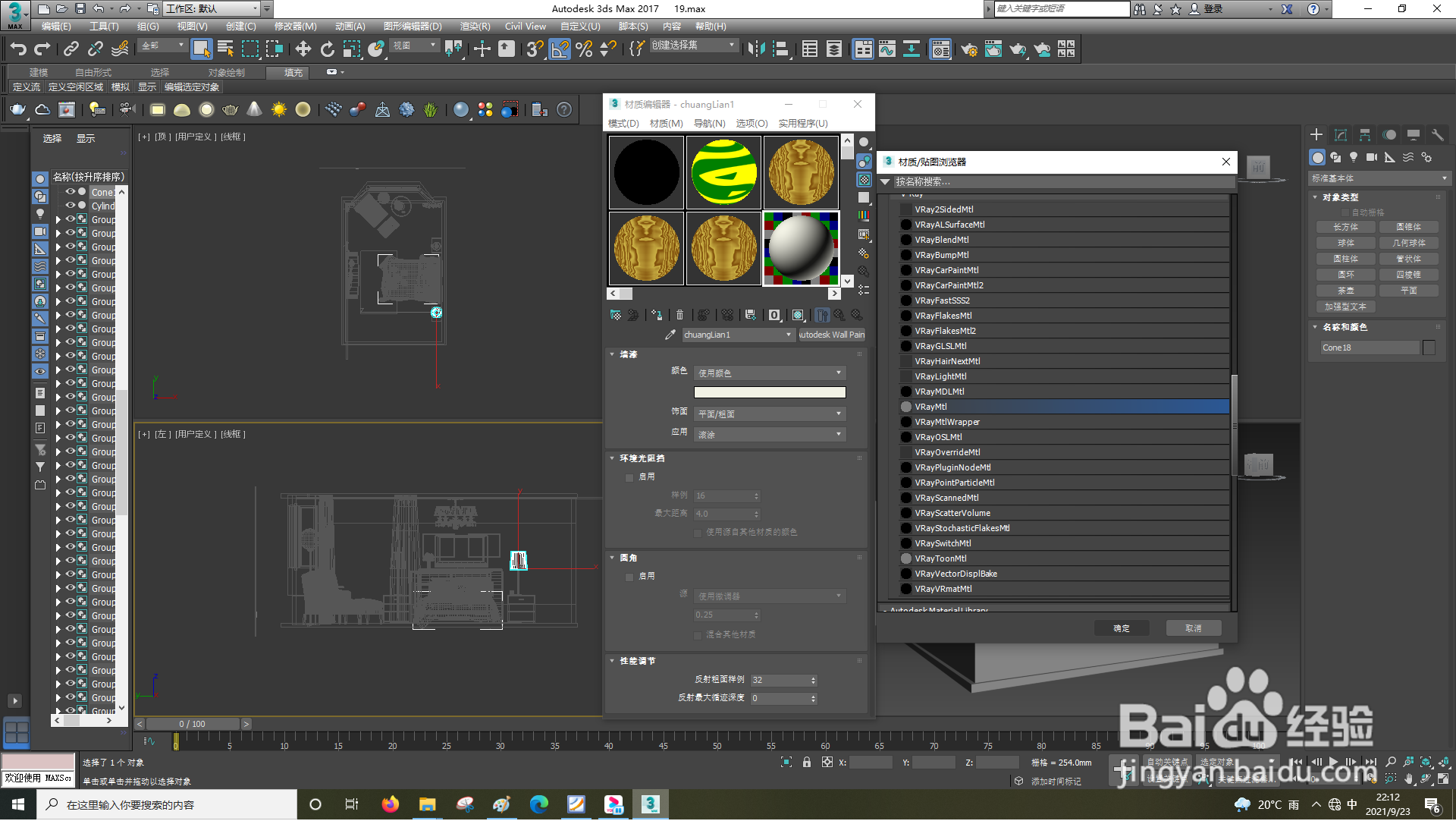Image resolution: width=1456 pixels, height=821 pixels.
Task: Expand the first Group tree item
Action: click(58, 220)
